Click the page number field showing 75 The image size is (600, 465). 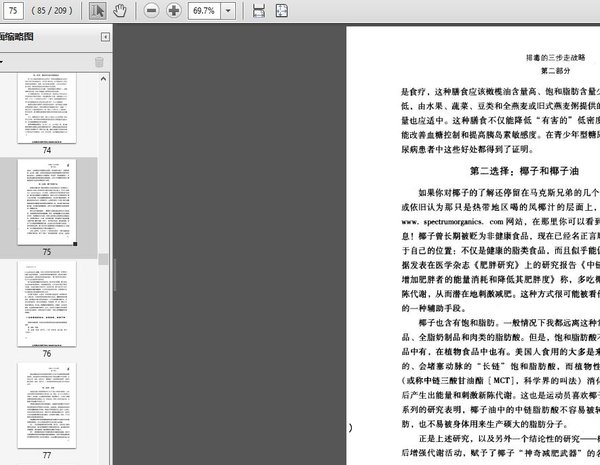click(13, 10)
